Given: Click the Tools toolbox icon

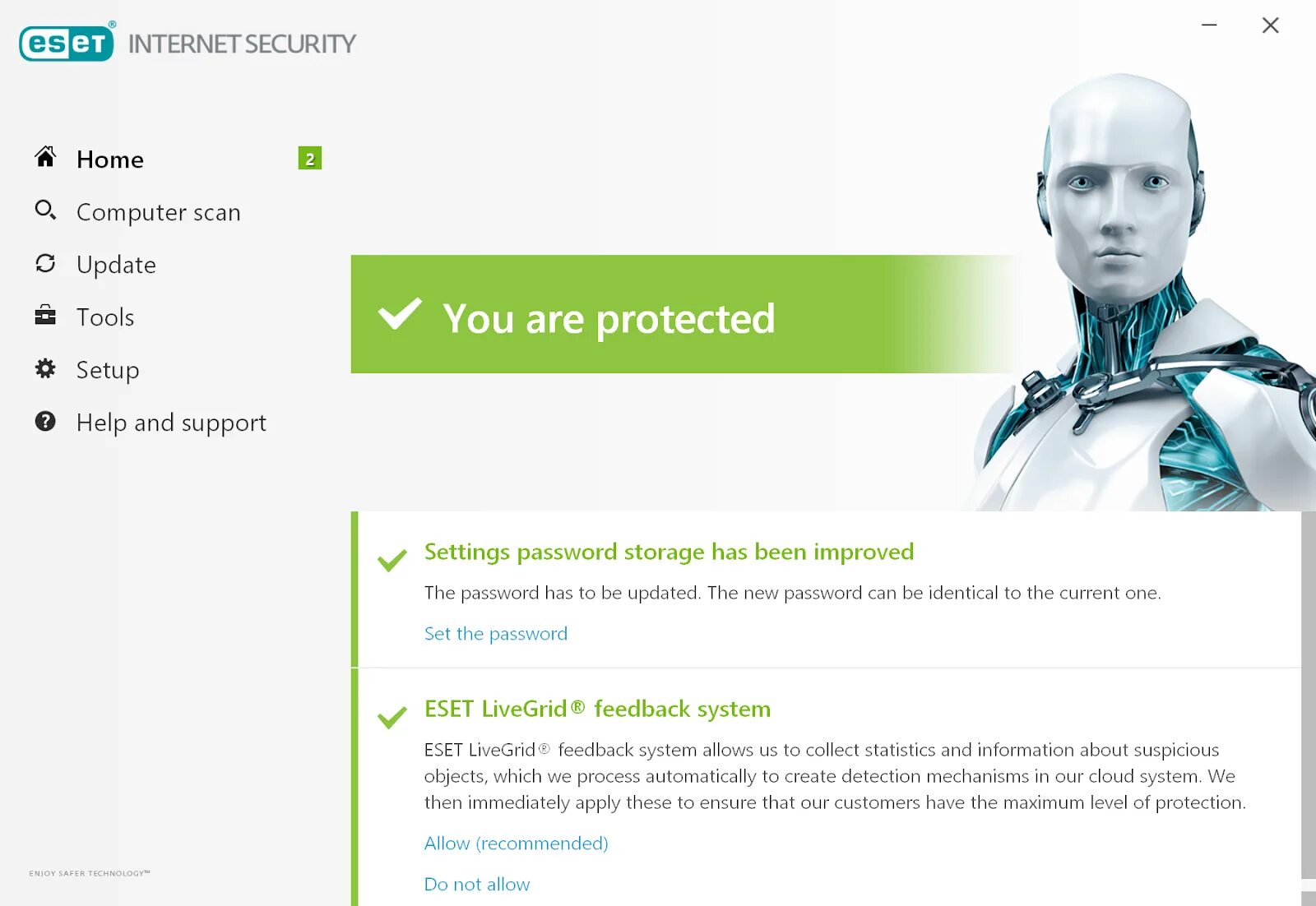Looking at the screenshot, I should tap(45, 316).
